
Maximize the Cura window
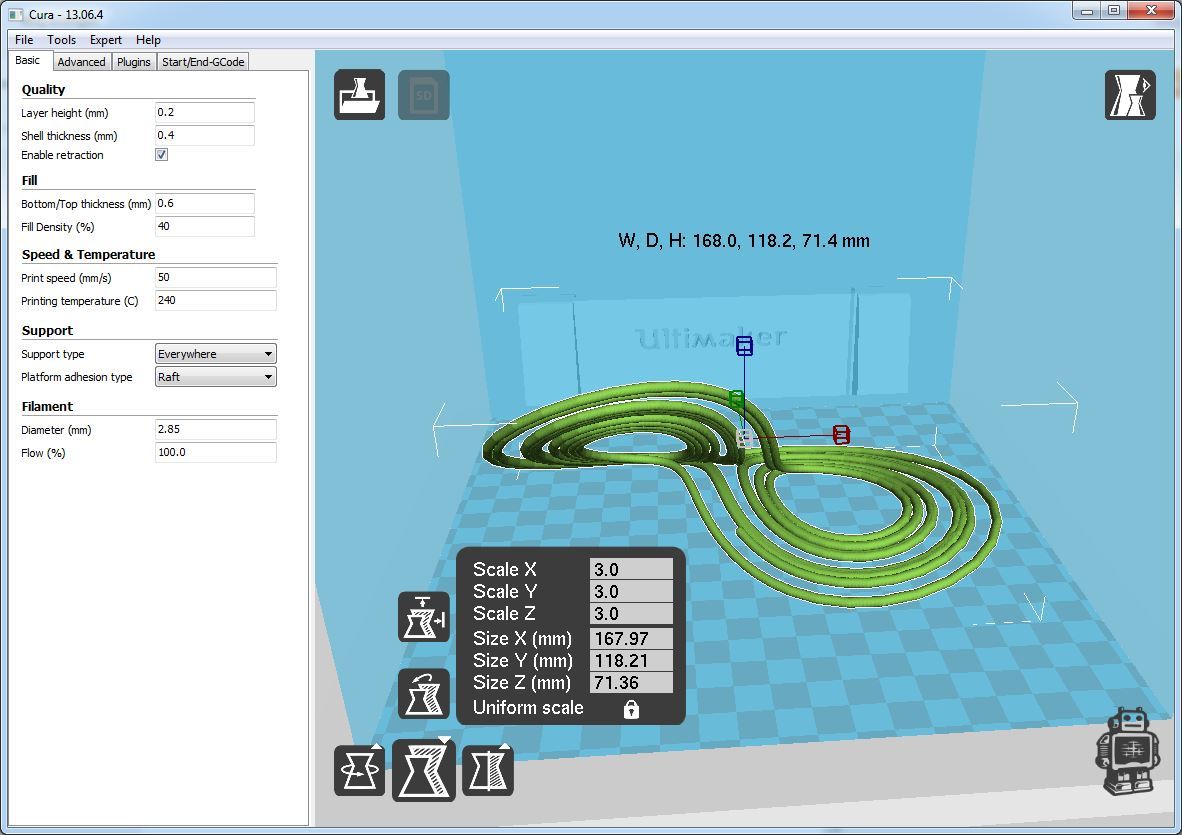(x=1113, y=11)
